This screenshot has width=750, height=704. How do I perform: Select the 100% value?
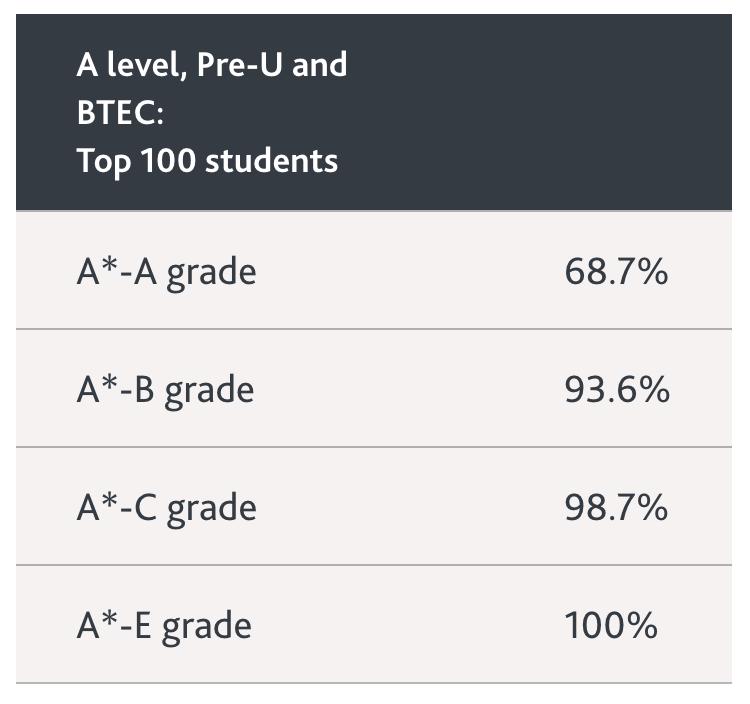[611, 626]
